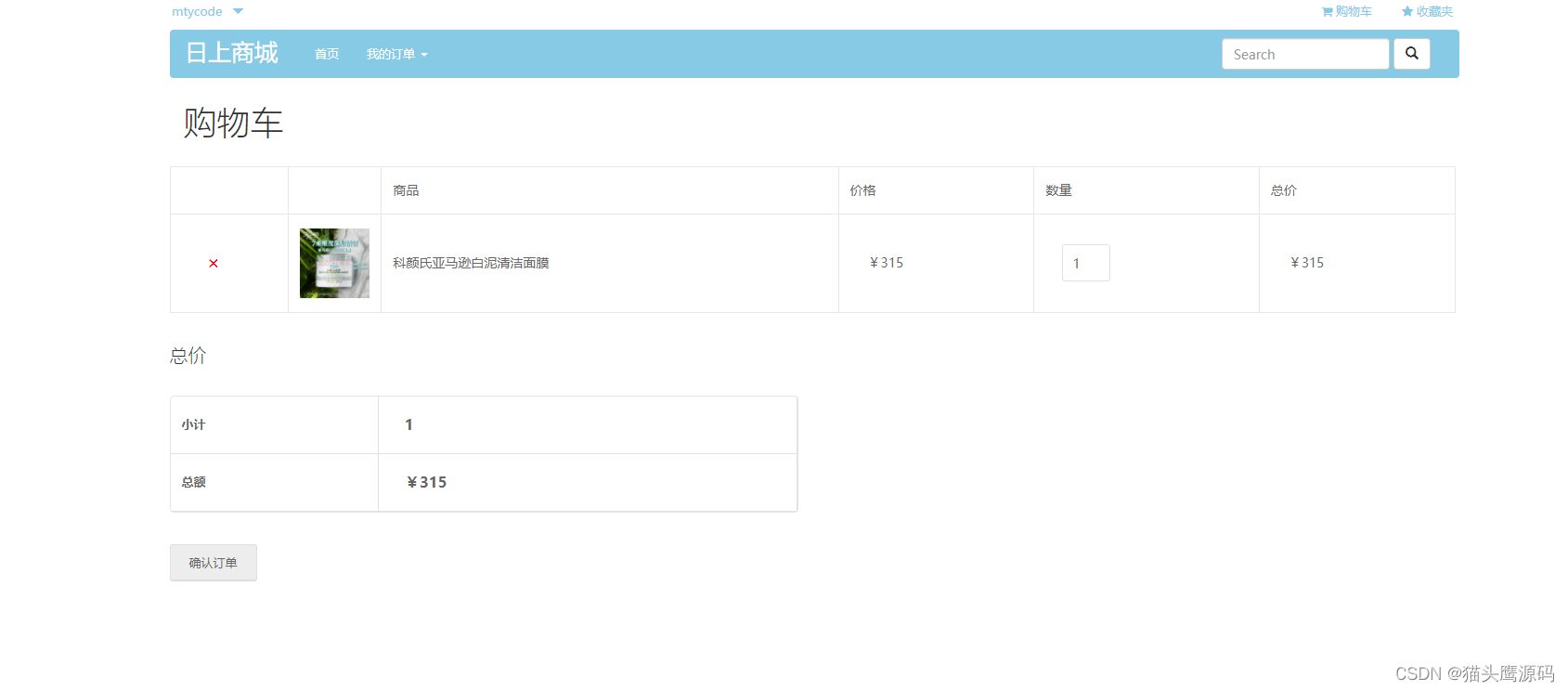Click the 数量 column header

click(x=1058, y=190)
